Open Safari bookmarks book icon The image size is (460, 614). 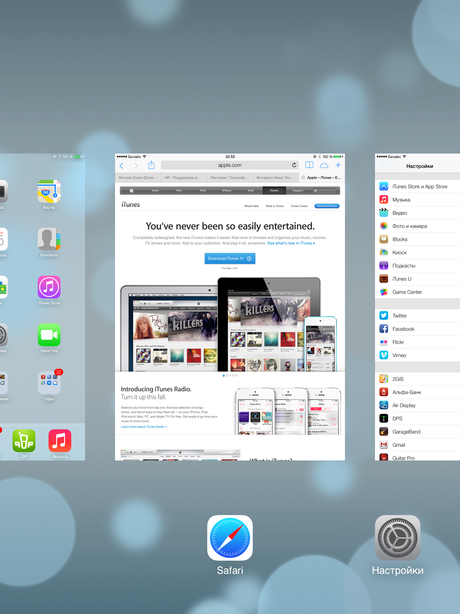309,165
